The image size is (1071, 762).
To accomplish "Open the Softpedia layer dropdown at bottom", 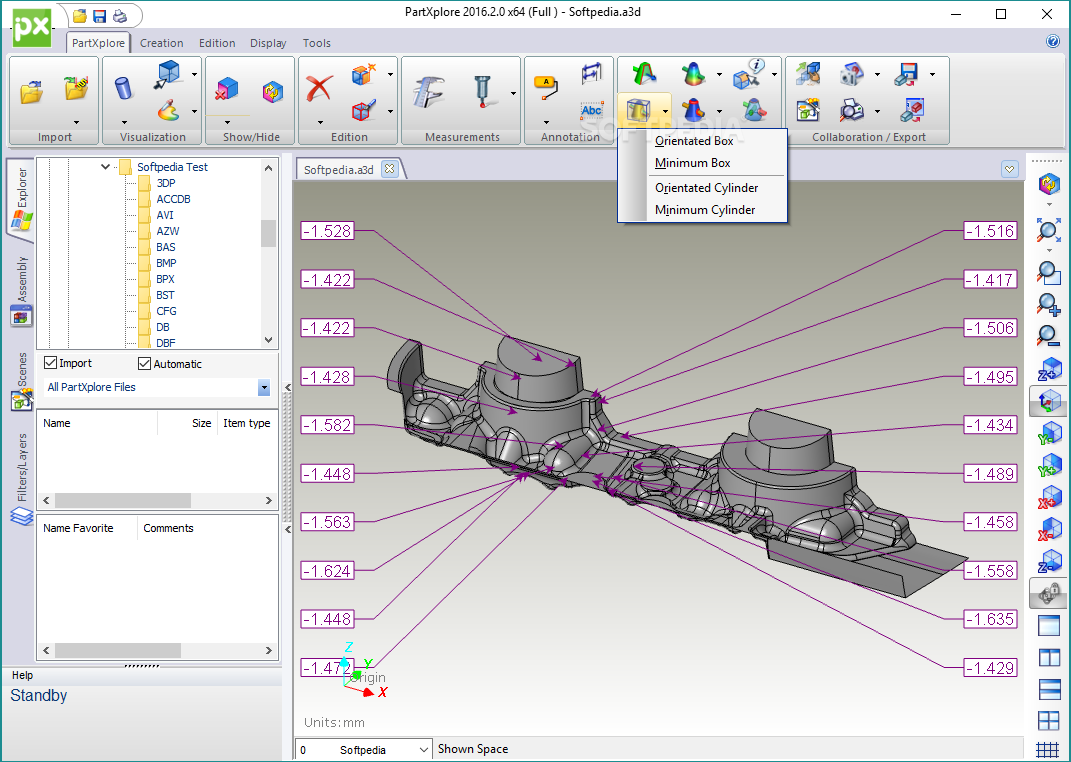I will [424, 750].
